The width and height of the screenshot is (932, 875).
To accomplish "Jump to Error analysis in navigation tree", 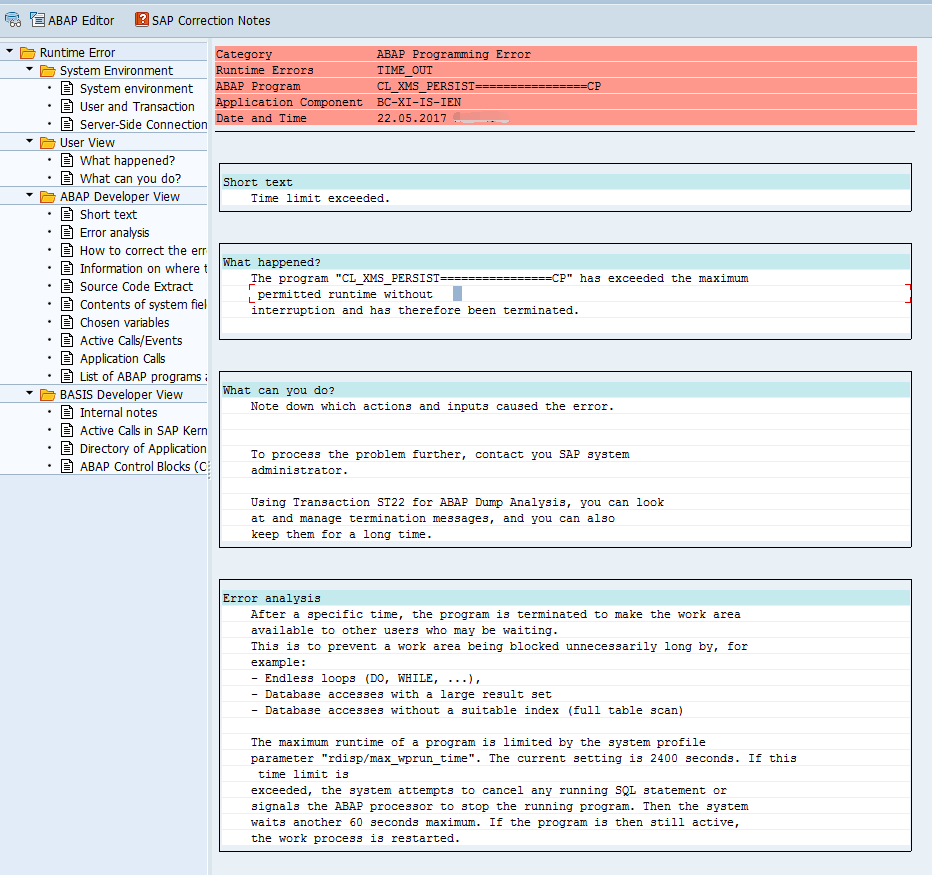I will [115, 232].
